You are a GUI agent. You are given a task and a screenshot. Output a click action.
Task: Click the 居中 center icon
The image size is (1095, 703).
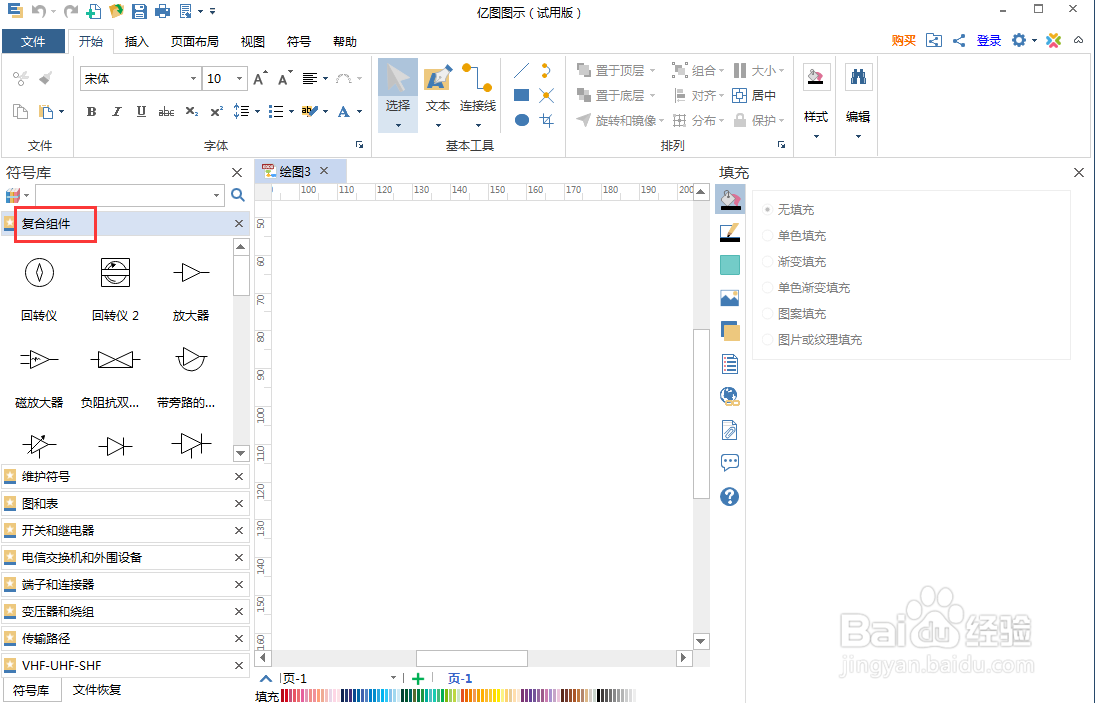pos(754,95)
